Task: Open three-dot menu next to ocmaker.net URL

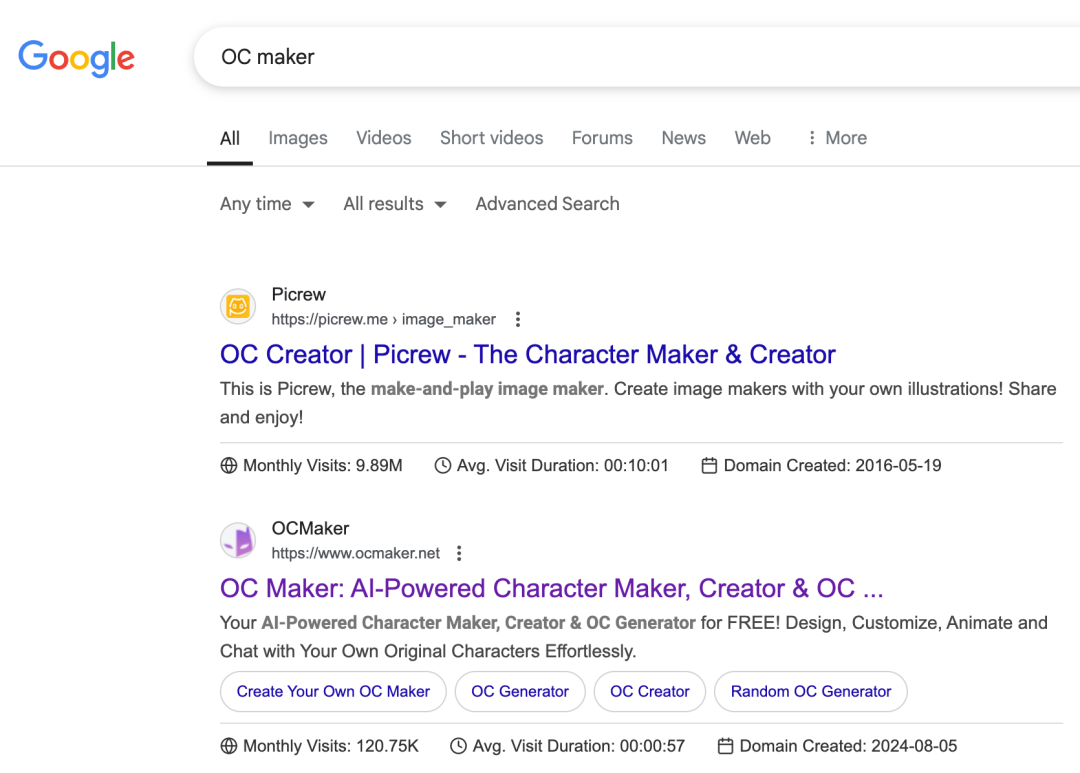Action: [459, 553]
